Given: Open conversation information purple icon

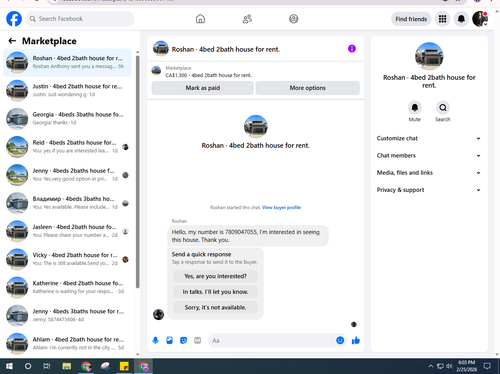Looking at the screenshot, I should (352, 49).
